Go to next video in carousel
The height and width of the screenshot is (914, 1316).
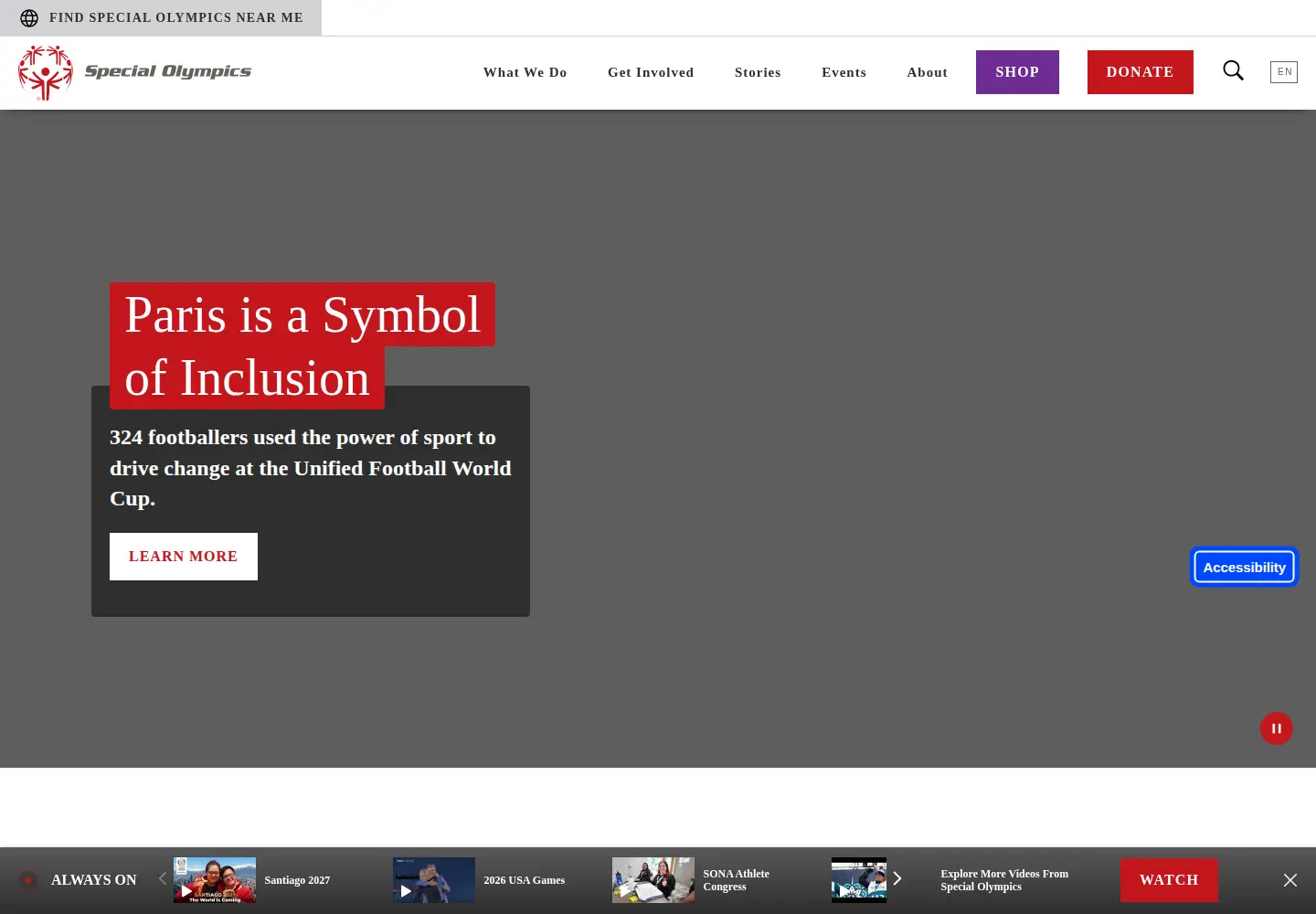pos(897,878)
